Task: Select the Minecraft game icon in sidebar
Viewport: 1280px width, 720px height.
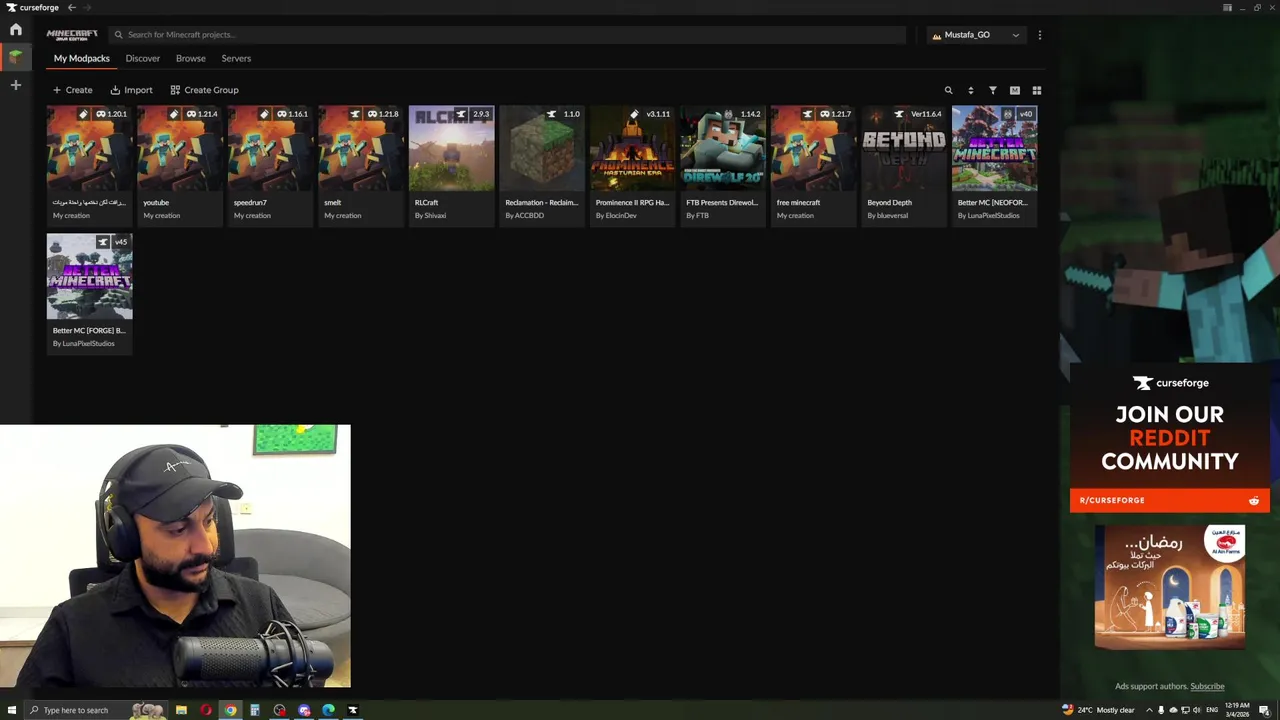Action: pyautogui.click(x=15, y=57)
